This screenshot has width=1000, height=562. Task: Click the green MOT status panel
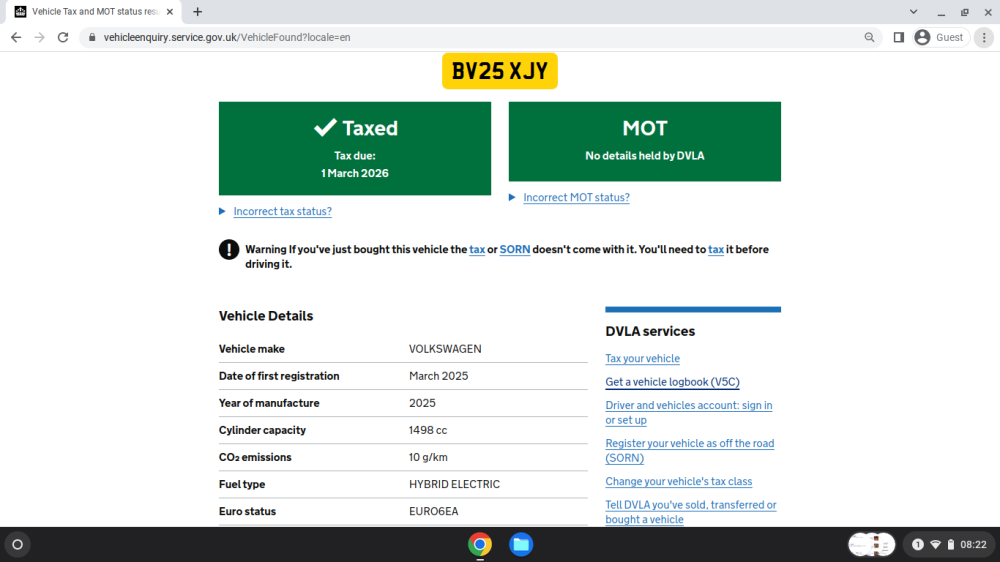(644, 141)
